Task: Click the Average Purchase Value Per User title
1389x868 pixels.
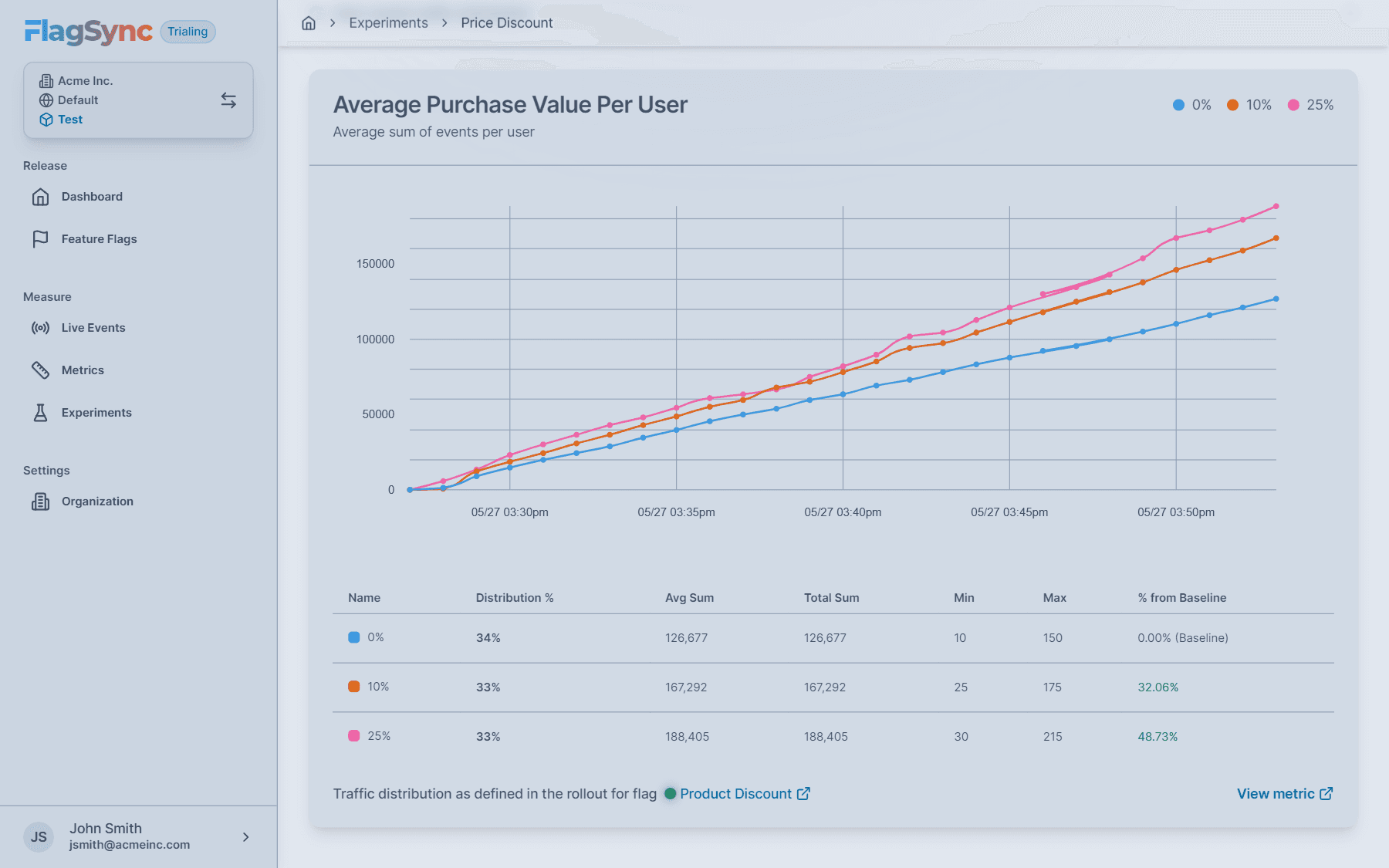Action: 510,105
